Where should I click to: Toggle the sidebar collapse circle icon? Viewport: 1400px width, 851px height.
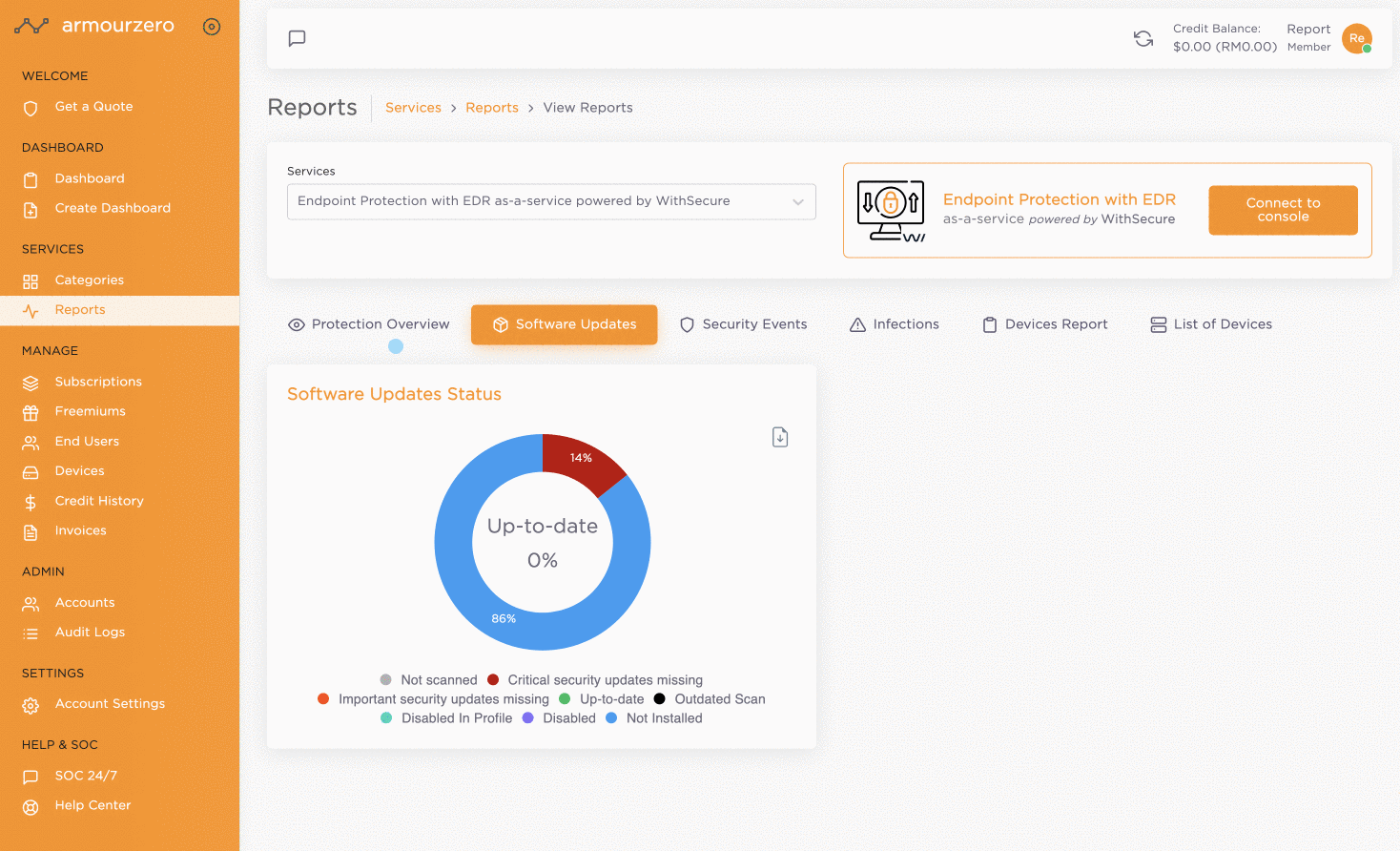click(x=212, y=27)
